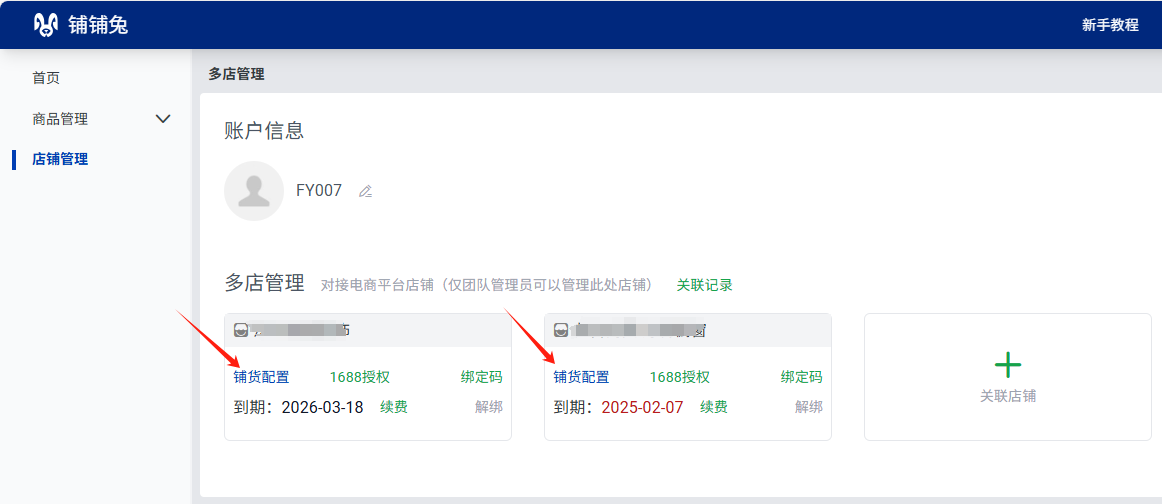The width and height of the screenshot is (1162, 504).
Task: Click the green plus icon to add store
Action: click(1008, 365)
